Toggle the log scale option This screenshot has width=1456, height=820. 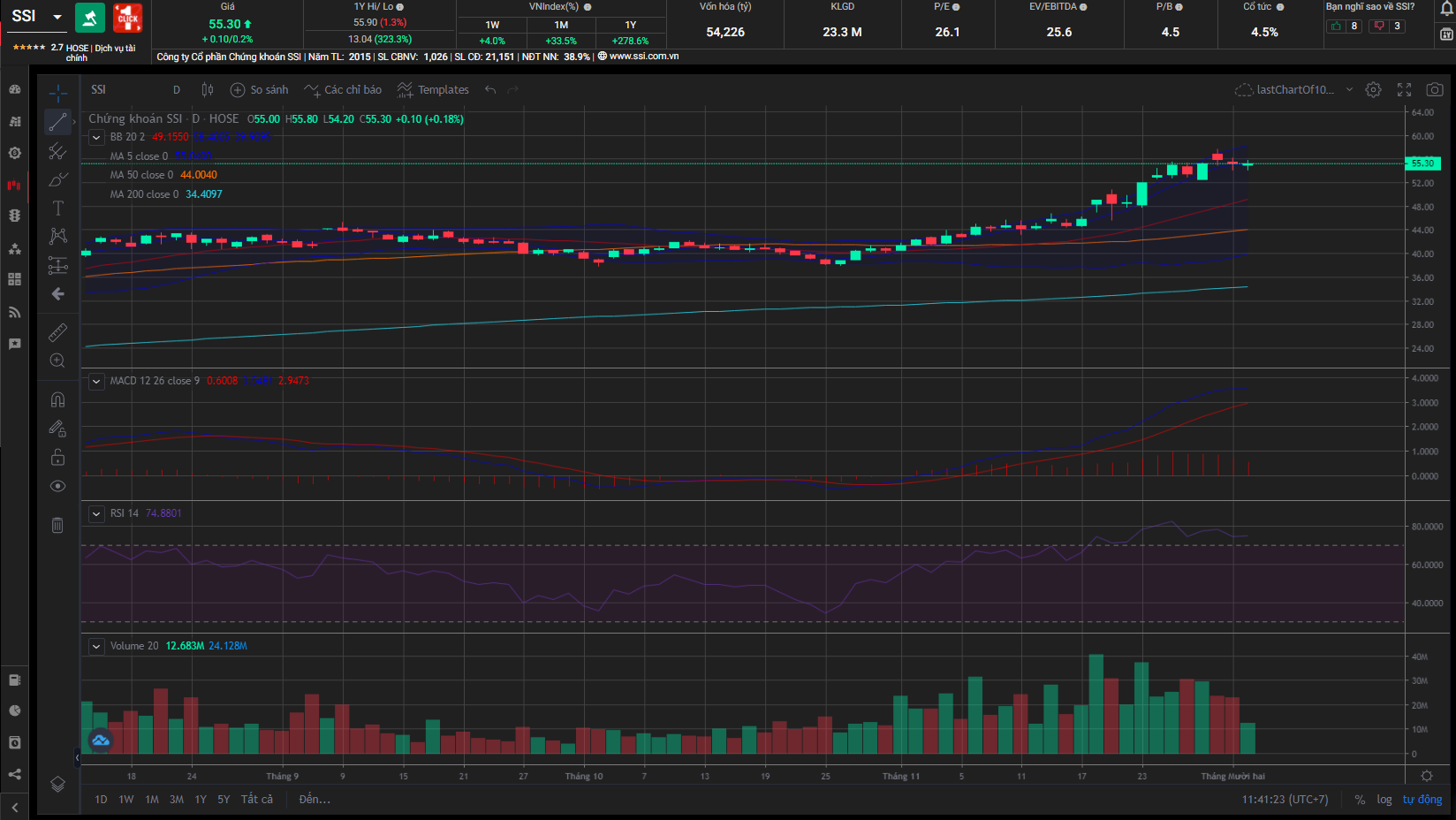1384,800
